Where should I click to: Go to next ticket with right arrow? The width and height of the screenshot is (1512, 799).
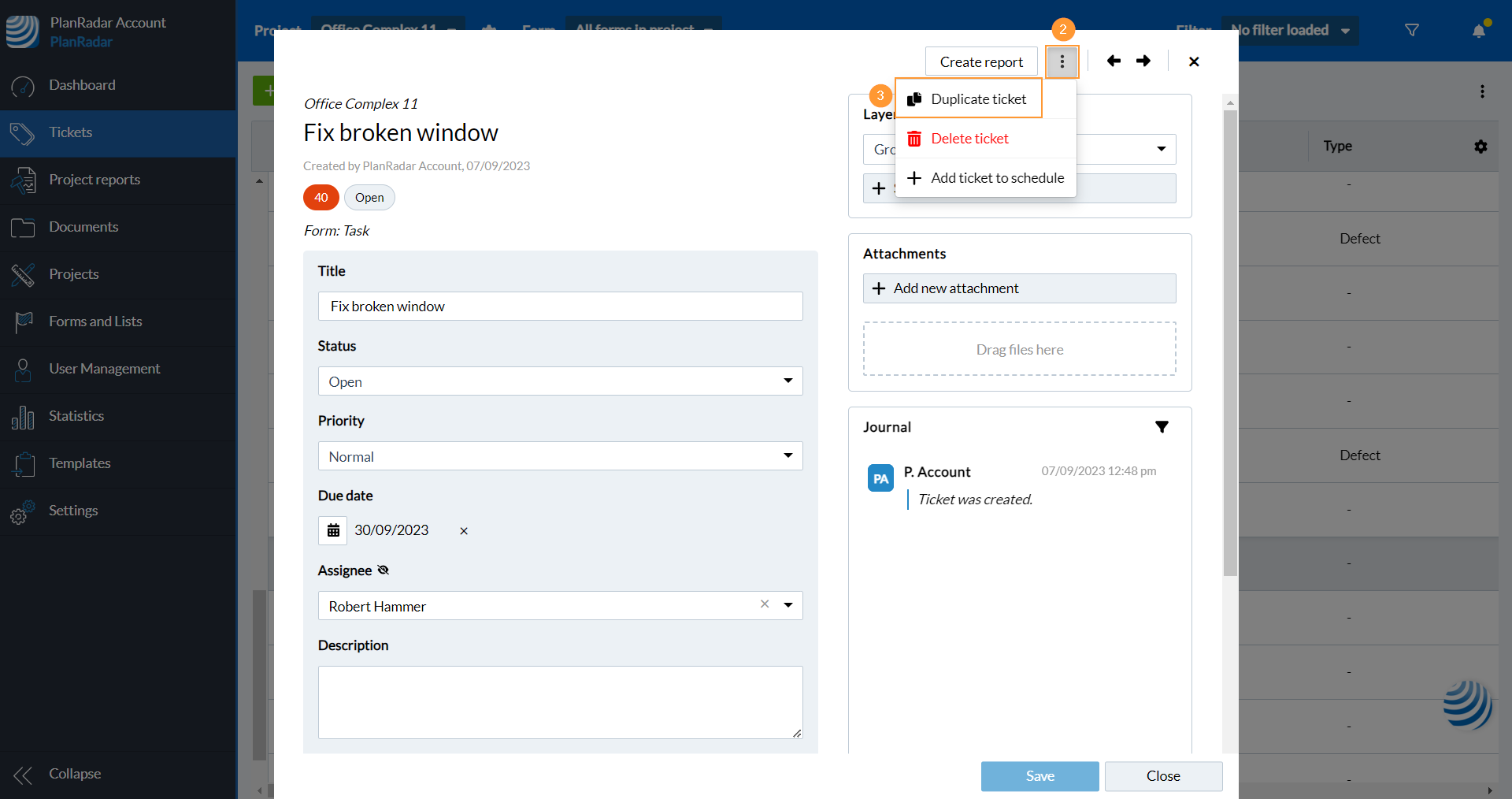1143,61
